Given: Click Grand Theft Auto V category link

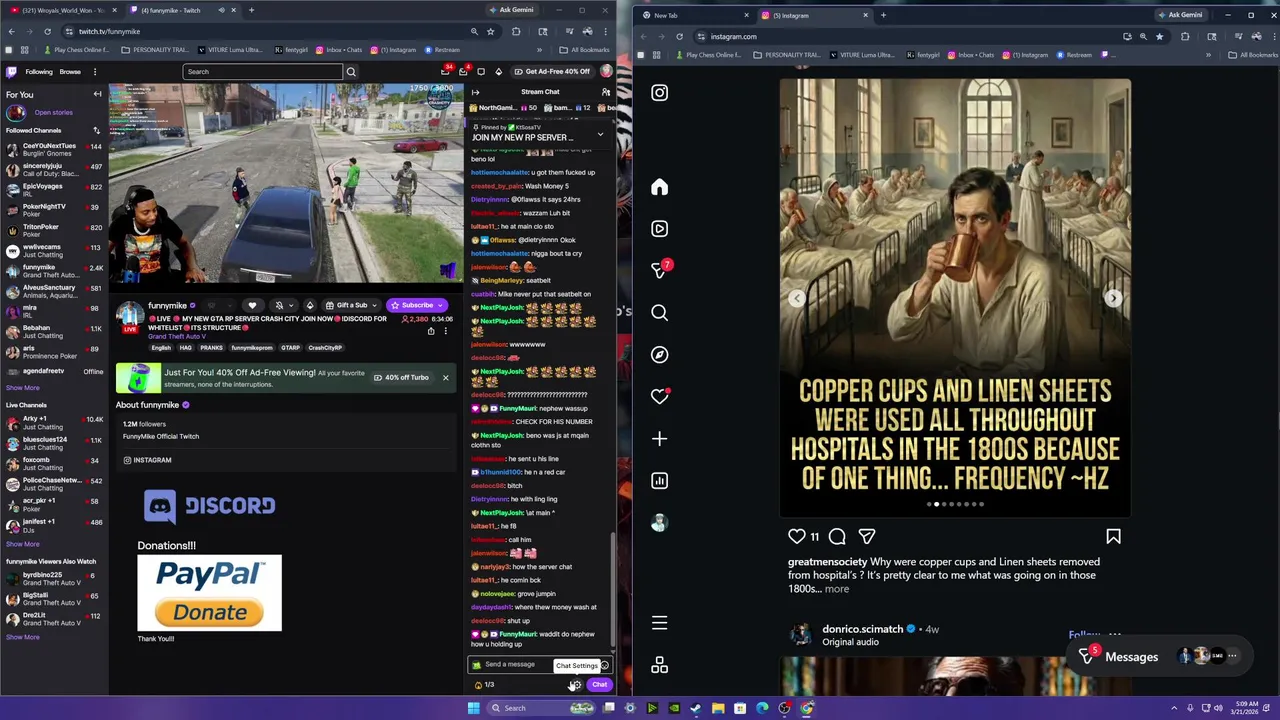Looking at the screenshot, I should coord(177,337).
